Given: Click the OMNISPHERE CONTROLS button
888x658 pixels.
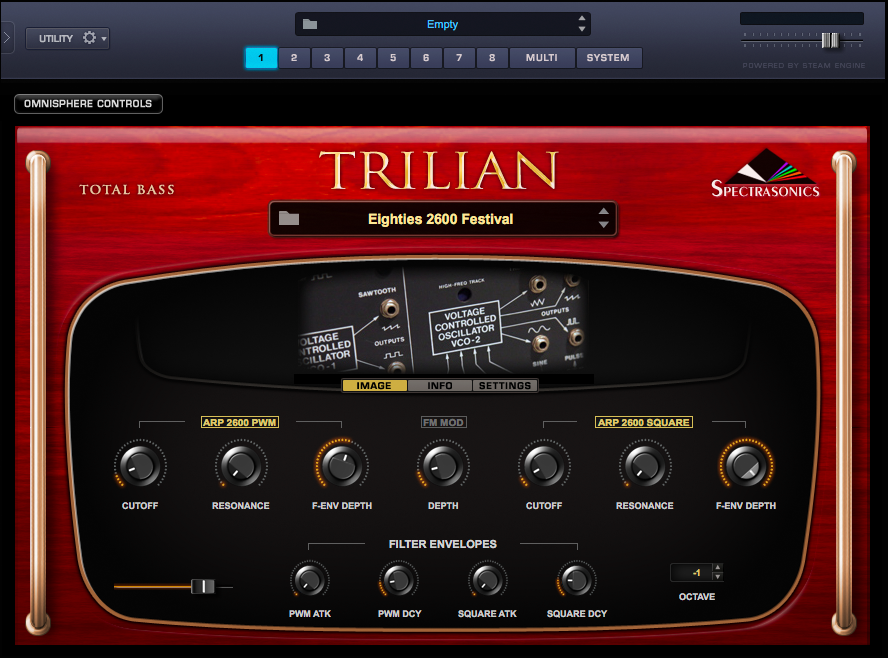Looking at the screenshot, I should pos(88,104).
